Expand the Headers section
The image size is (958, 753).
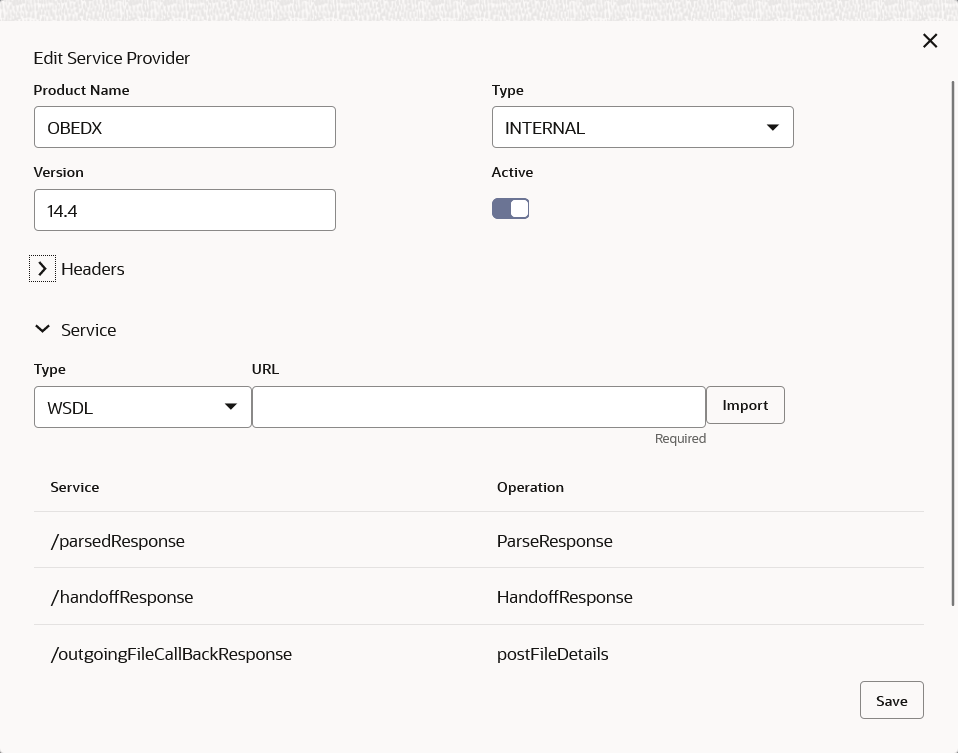coord(42,269)
